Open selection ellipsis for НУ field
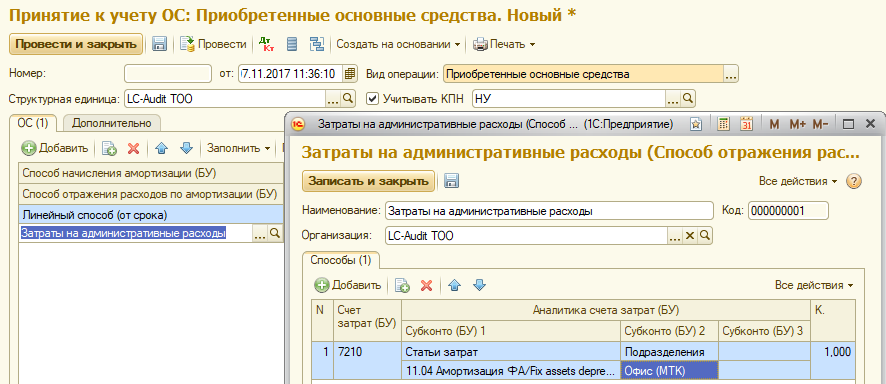The width and height of the screenshot is (886, 384). [672, 99]
